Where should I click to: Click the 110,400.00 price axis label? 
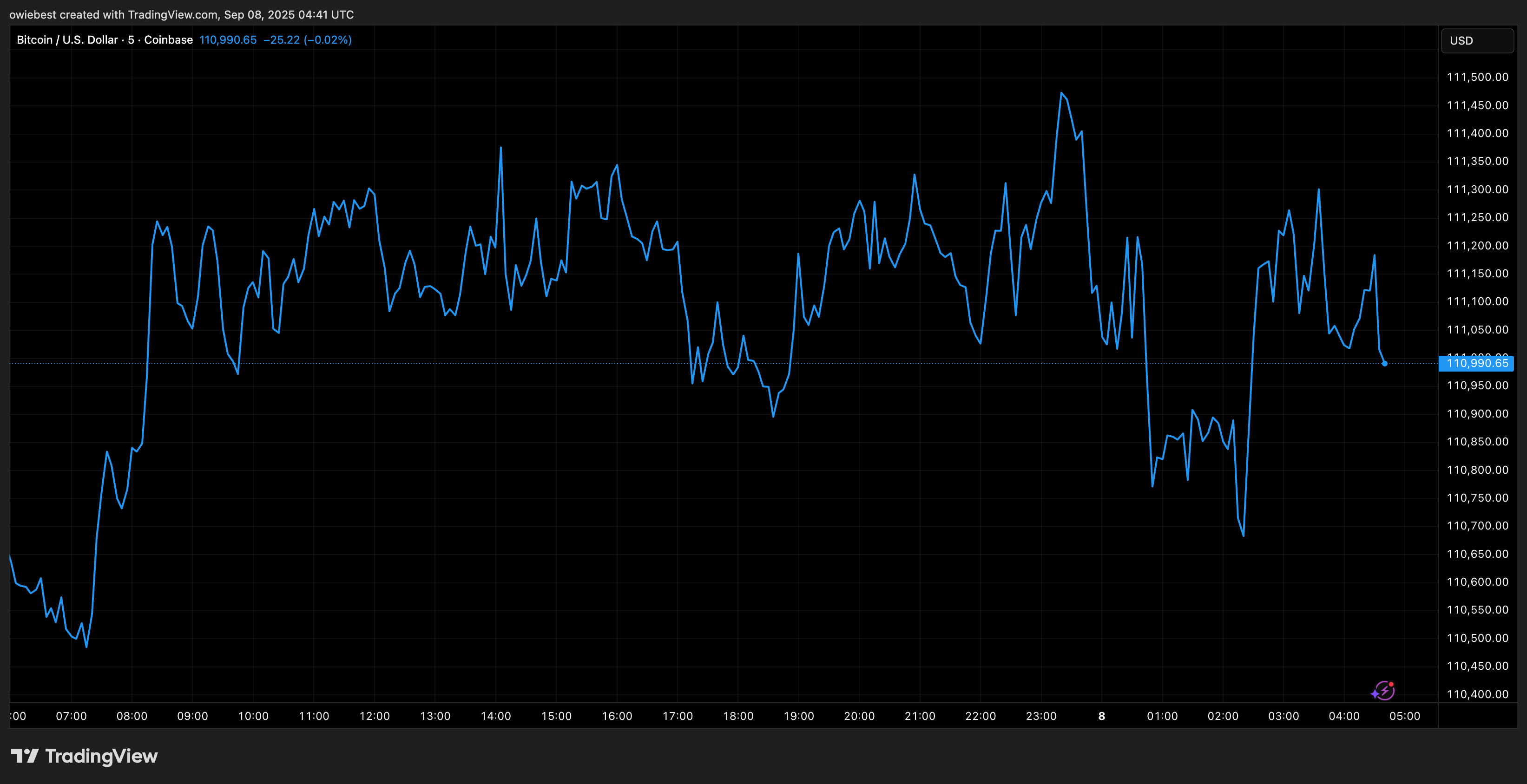tap(1477, 694)
